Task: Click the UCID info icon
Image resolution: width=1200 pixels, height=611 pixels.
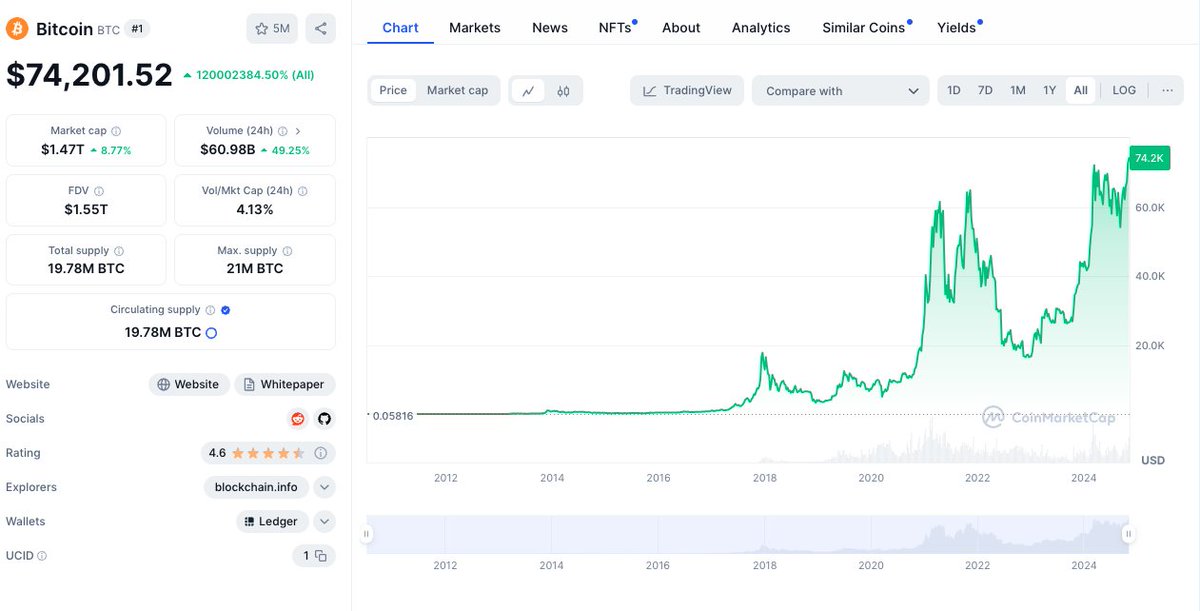Action: click(x=42, y=556)
